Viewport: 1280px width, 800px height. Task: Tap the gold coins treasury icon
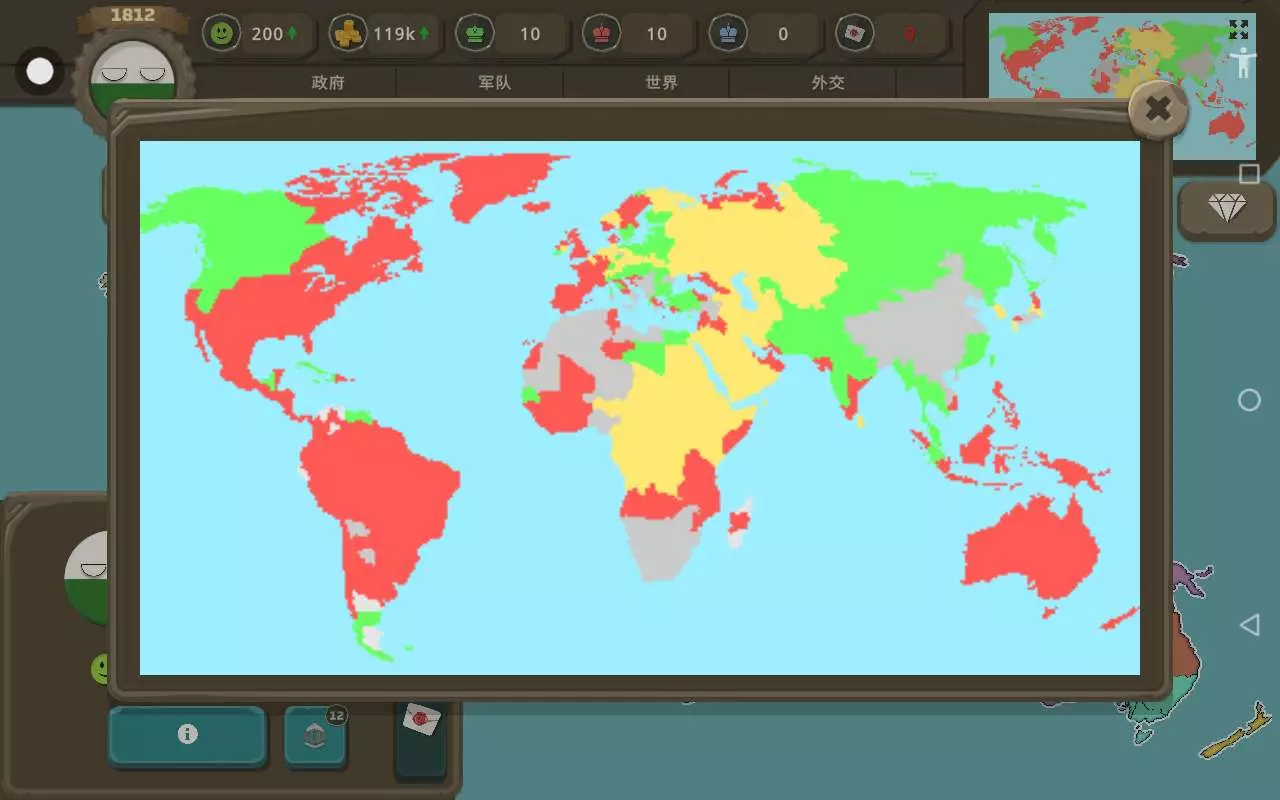coord(348,33)
